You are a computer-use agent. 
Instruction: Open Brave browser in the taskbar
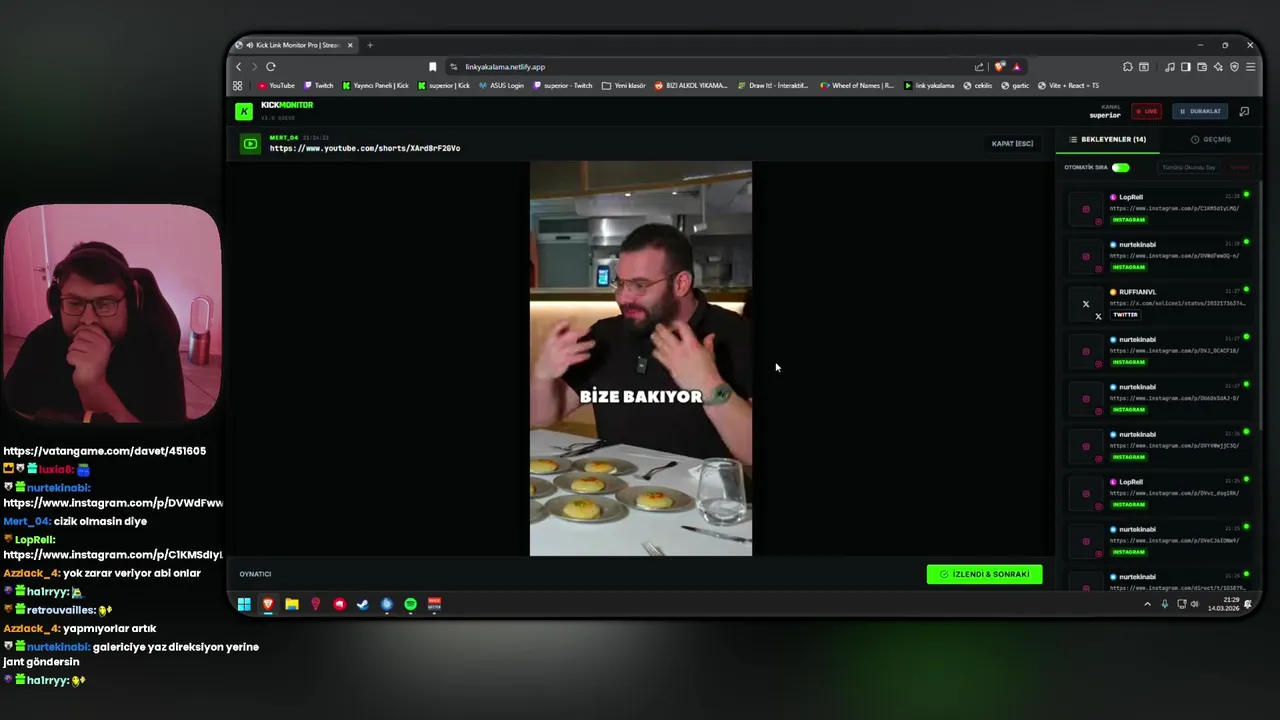268,604
